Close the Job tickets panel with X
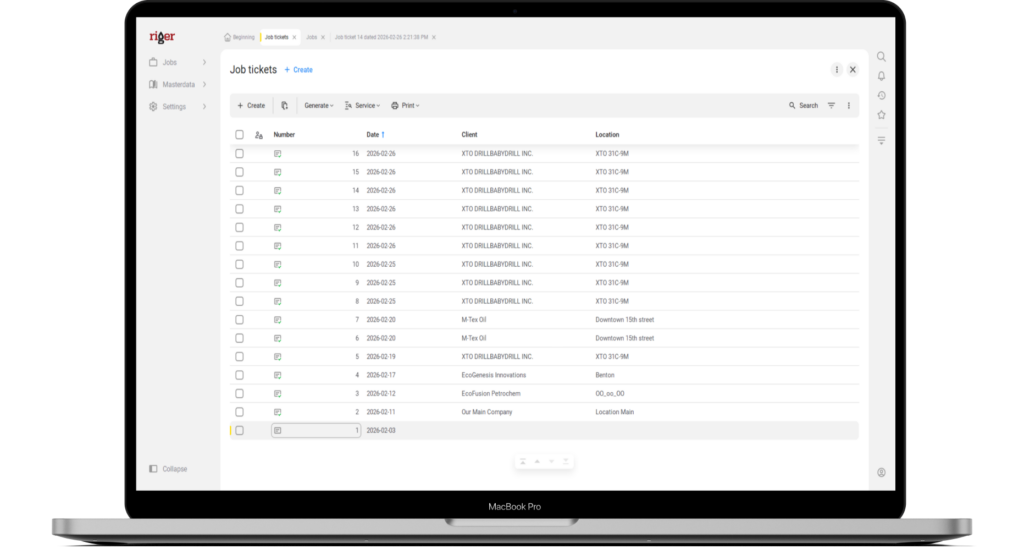The image size is (1024, 549). (852, 69)
